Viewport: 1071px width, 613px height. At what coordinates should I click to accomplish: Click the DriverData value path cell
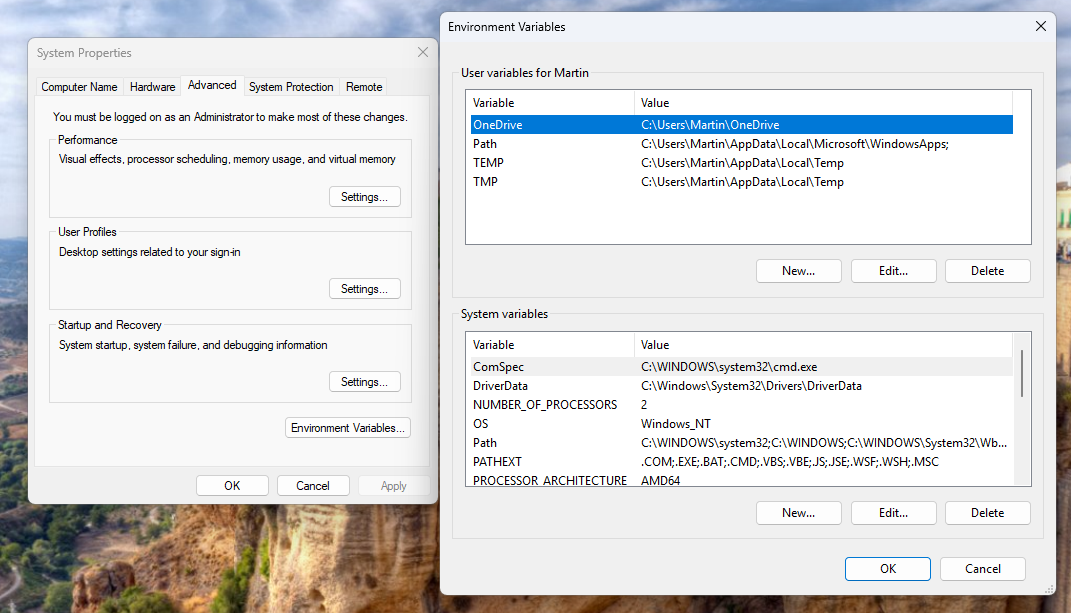point(751,385)
